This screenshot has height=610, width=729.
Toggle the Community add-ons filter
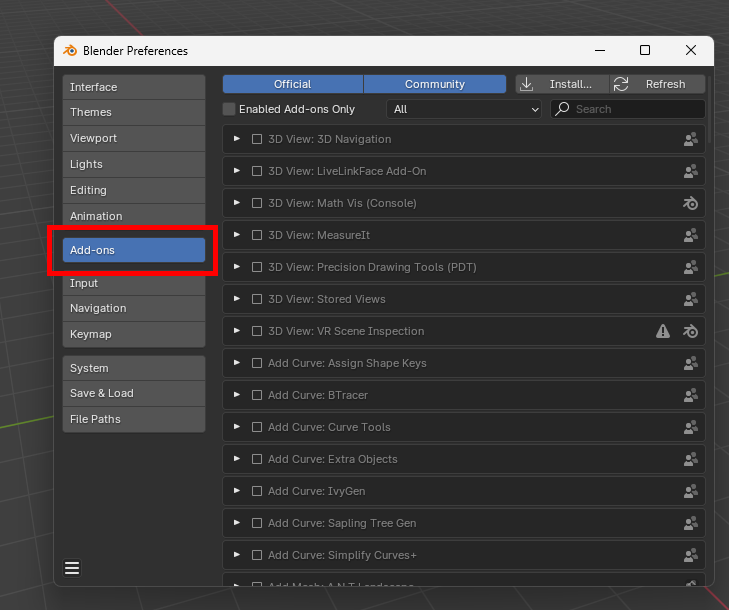(434, 84)
